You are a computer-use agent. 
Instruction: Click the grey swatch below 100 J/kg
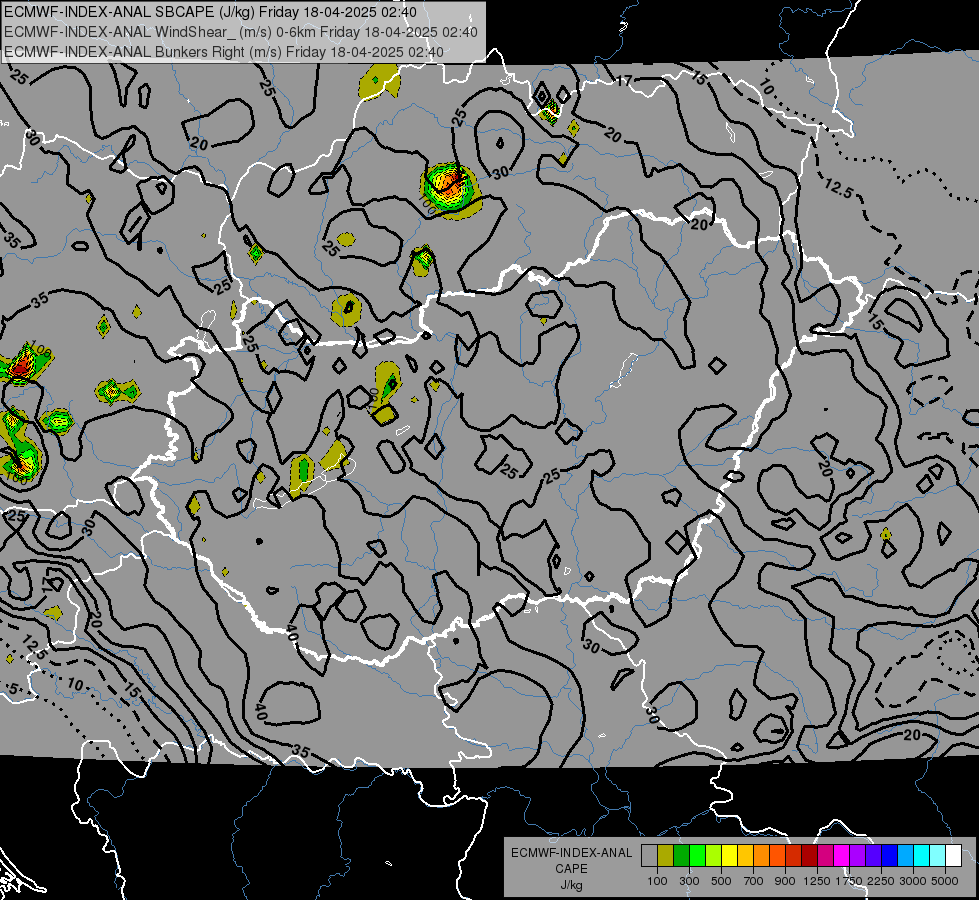pos(649,856)
